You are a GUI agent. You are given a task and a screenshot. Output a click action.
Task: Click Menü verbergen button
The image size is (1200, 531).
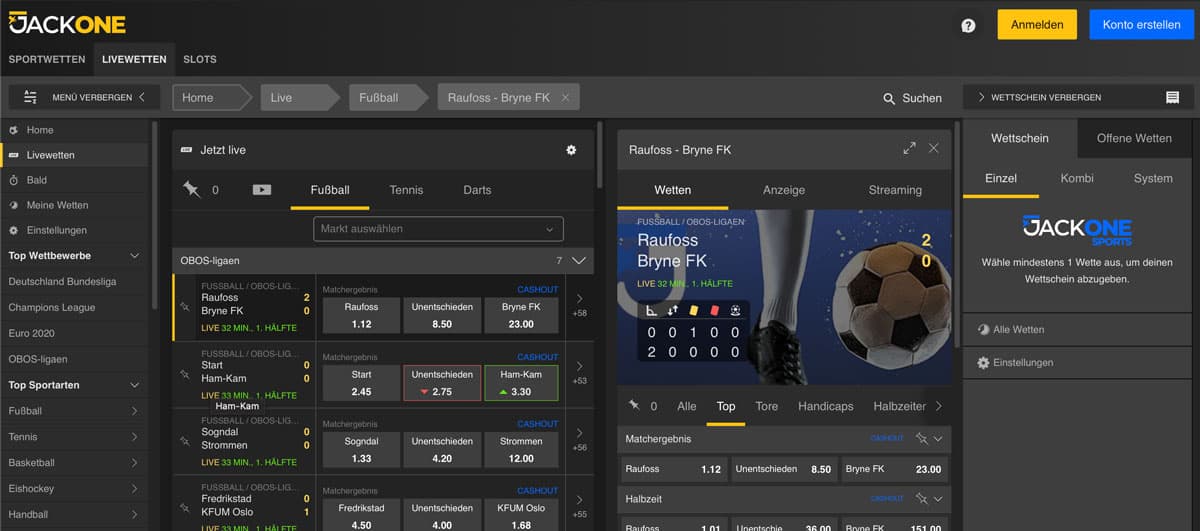[84, 97]
